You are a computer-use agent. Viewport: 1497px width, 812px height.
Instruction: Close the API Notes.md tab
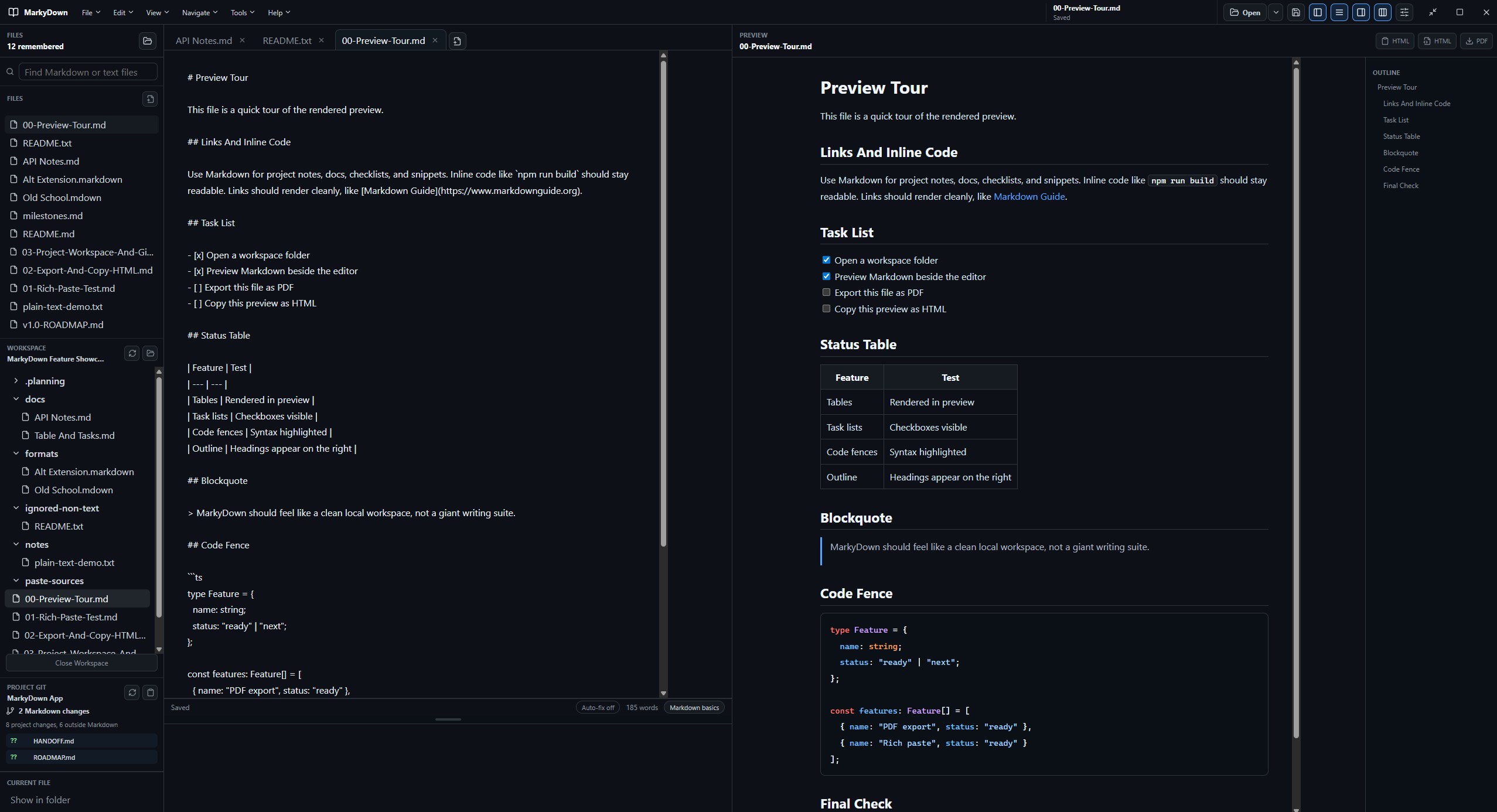tap(242, 40)
